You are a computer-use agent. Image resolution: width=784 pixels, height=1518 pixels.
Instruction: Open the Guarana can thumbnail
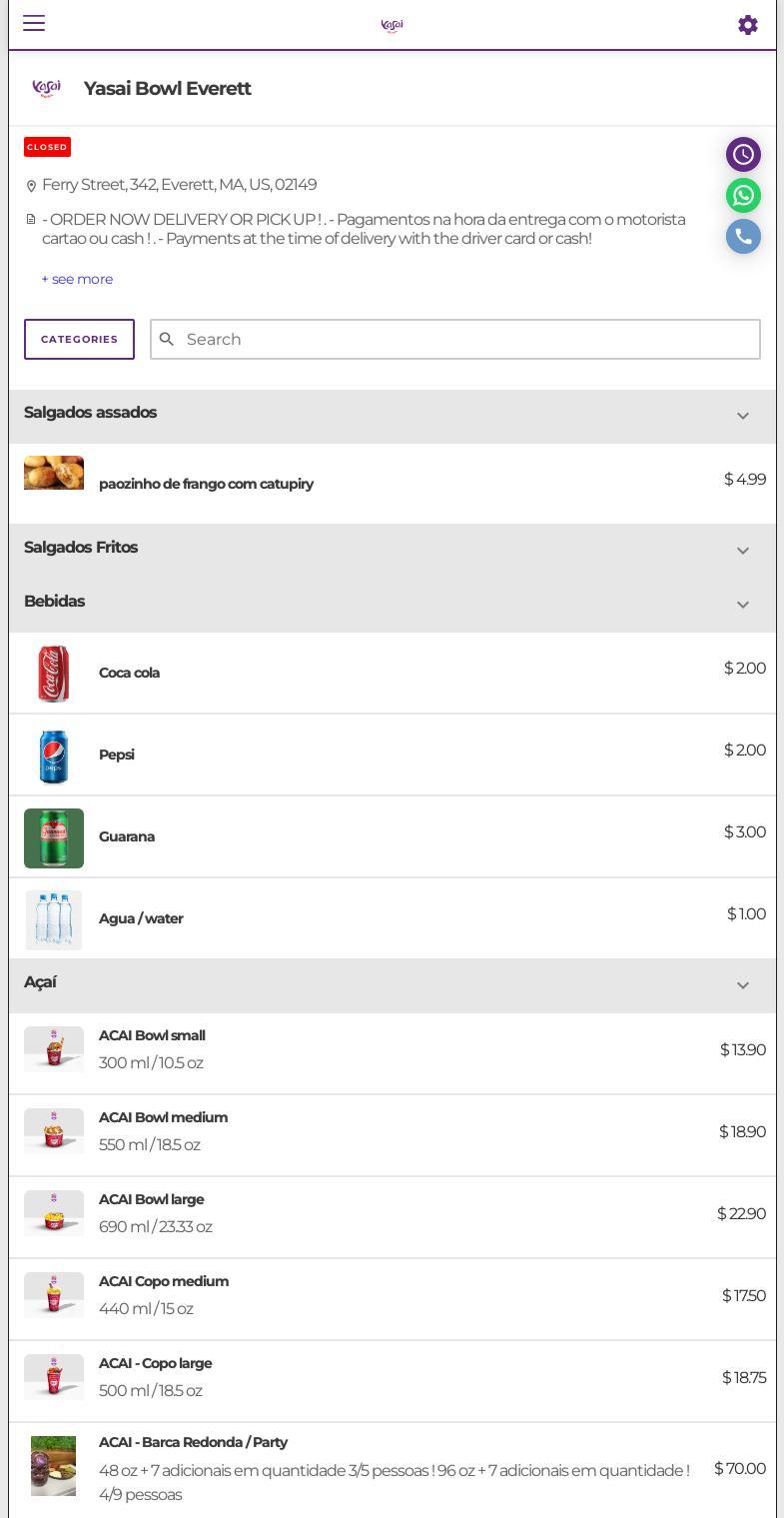point(54,838)
